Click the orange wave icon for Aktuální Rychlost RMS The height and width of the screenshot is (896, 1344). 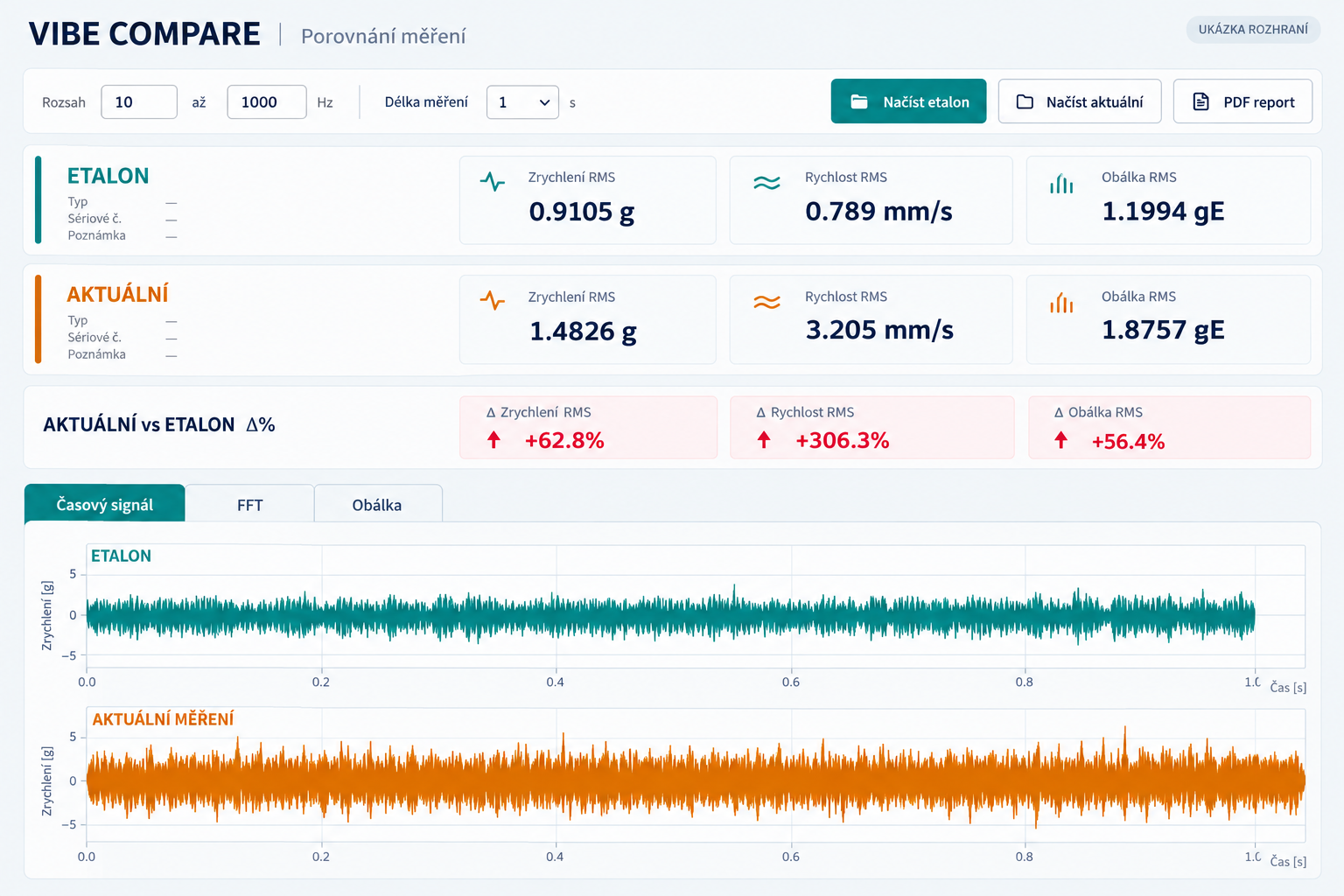pos(766,302)
